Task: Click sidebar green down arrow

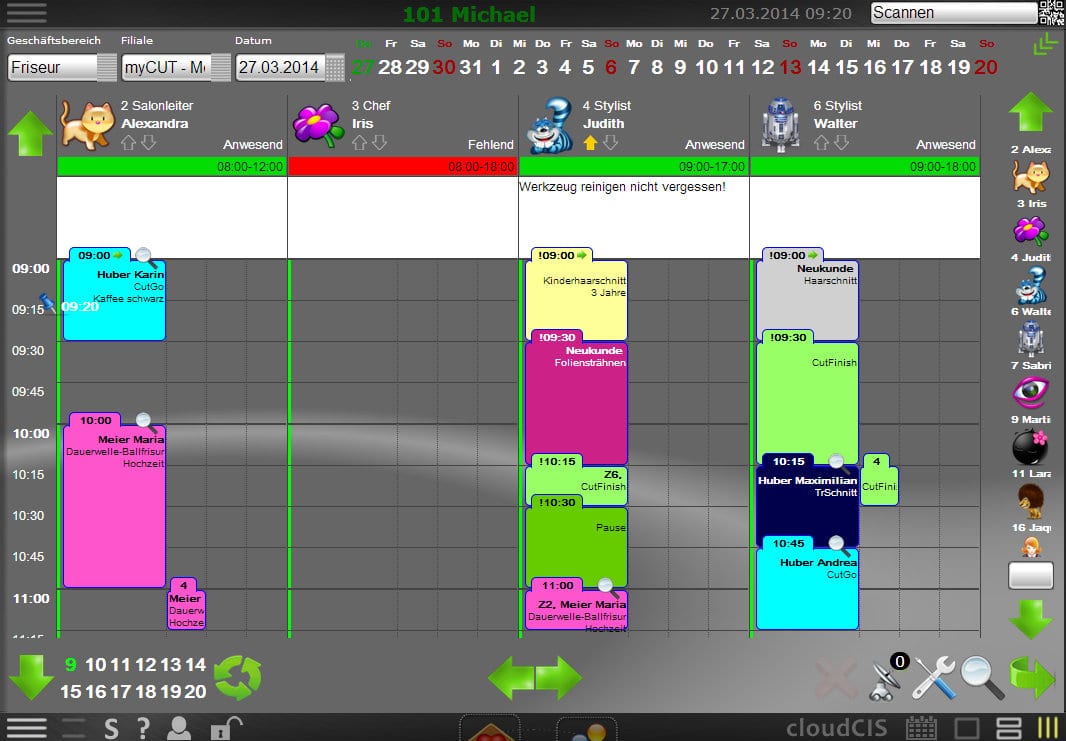Action: tap(1031, 619)
